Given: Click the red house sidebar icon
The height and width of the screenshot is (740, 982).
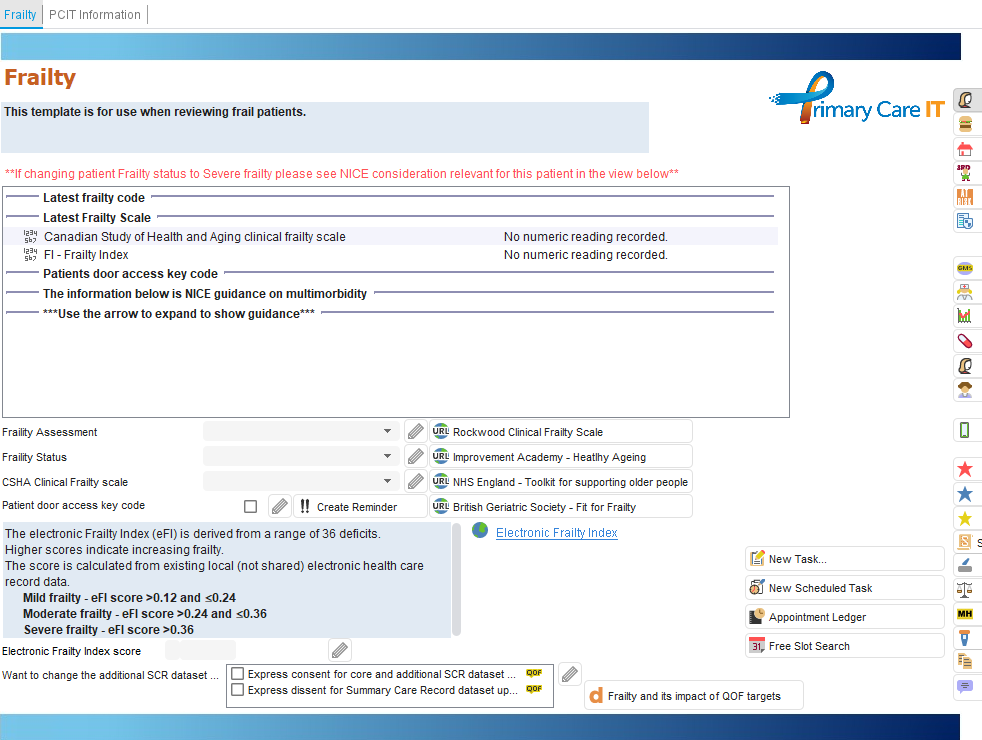Looking at the screenshot, I should pyautogui.click(x=965, y=149).
